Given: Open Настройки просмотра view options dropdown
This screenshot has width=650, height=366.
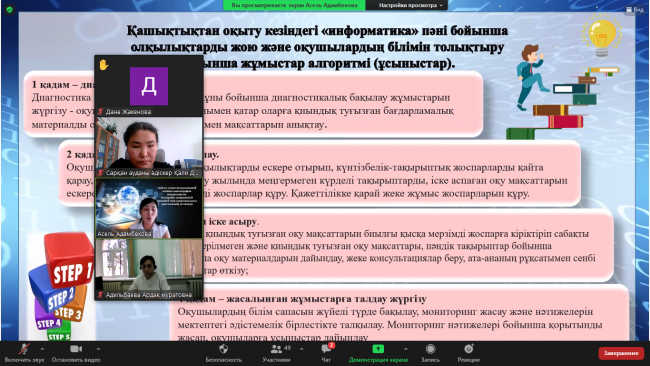Looking at the screenshot, I should 410,5.
